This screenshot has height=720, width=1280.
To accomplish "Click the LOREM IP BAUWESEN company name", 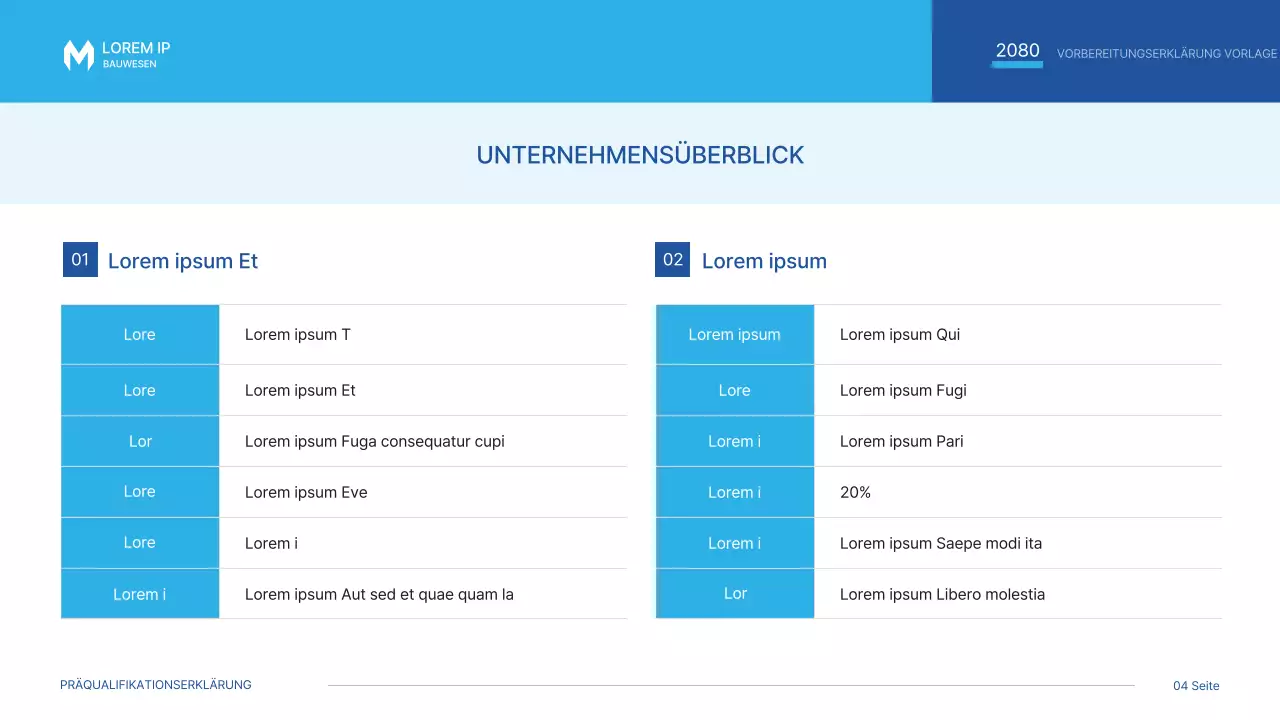I will click(x=136, y=55).
